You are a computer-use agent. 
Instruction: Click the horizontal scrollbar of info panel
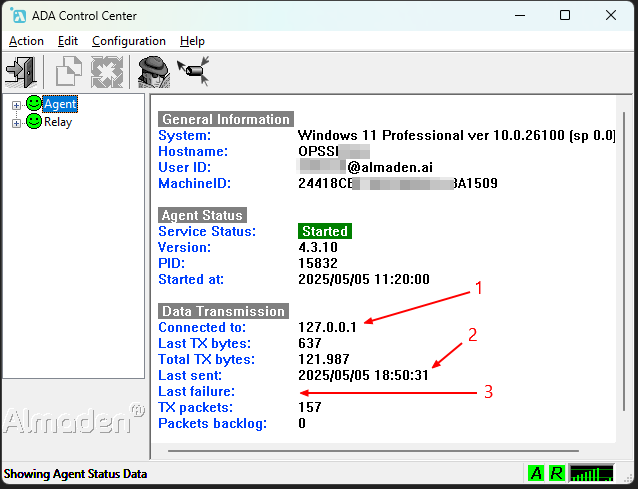pos(373,451)
